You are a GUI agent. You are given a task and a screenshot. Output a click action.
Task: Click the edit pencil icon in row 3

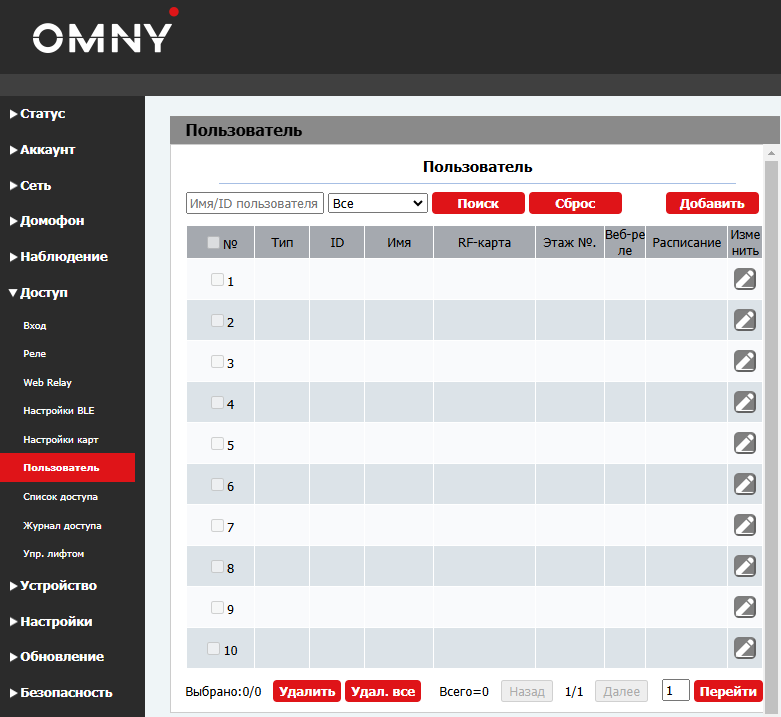pos(744,361)
